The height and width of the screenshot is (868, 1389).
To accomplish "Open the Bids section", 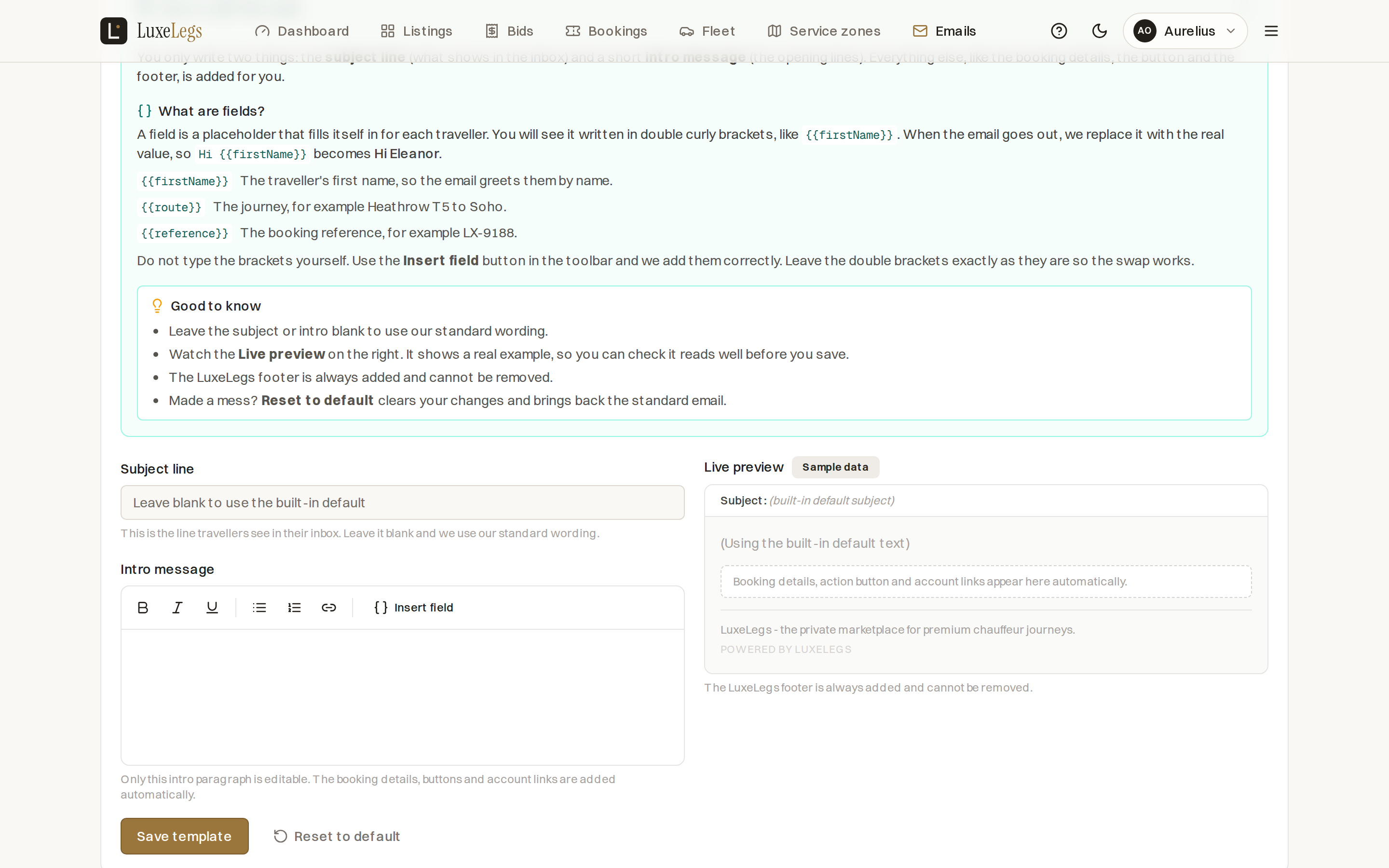I will tap(509, 31).
